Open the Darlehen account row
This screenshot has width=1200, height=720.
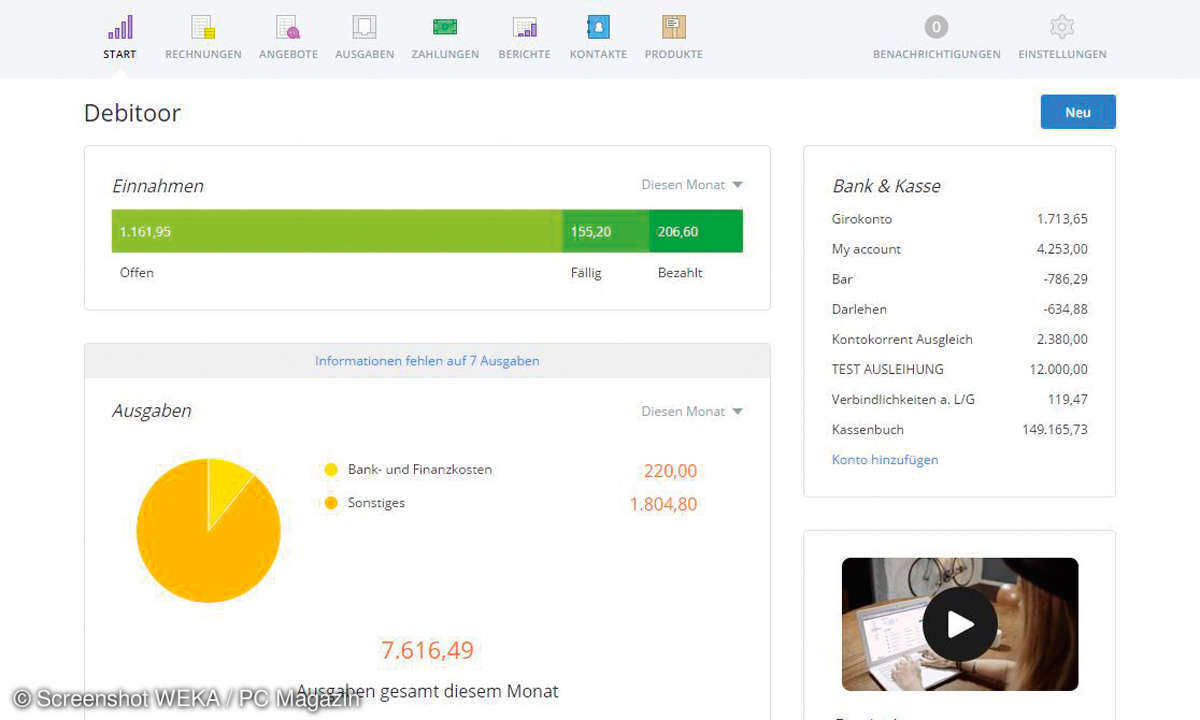coord(960,309)
